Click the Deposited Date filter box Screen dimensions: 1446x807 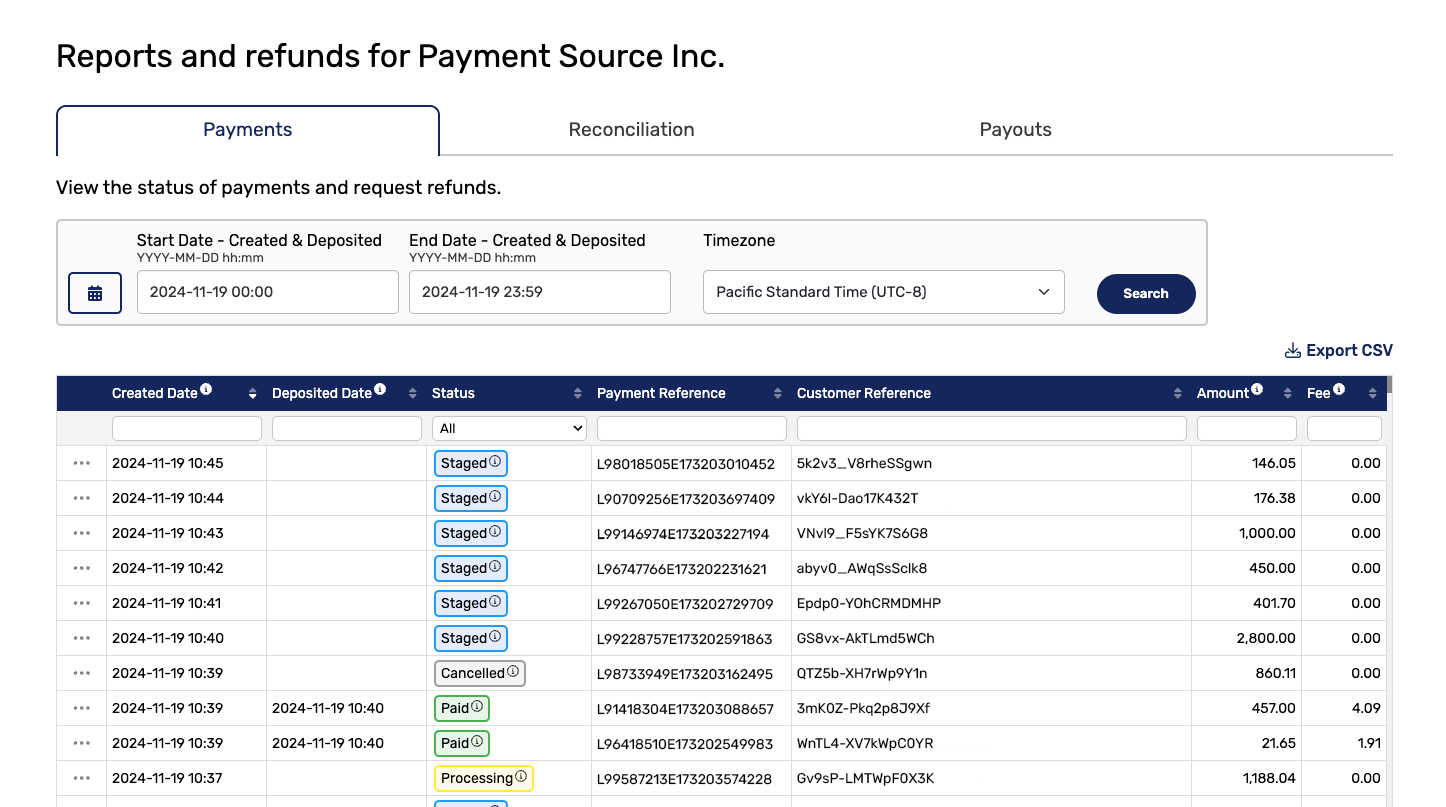[x=347, y=428]
